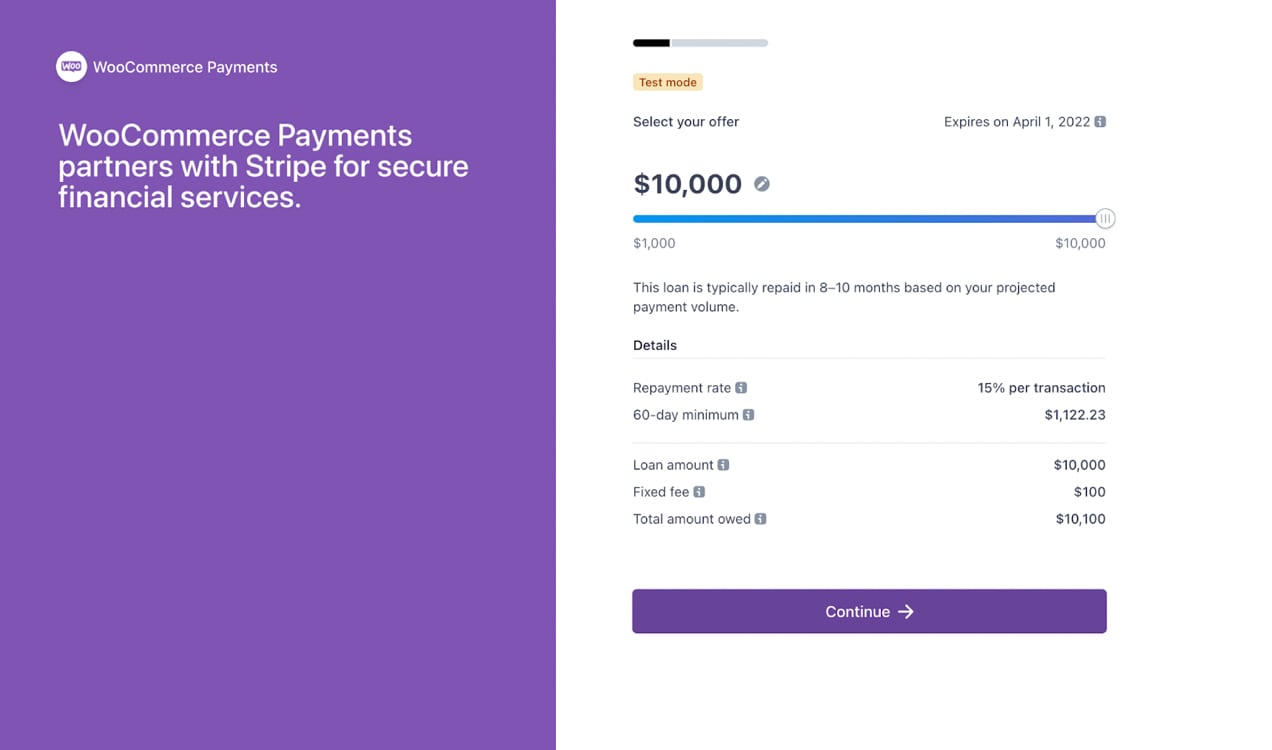The image size is (1272, 750).
Task: Click the $1,000 minimum slider label
Action: click(x=653, y=243)
